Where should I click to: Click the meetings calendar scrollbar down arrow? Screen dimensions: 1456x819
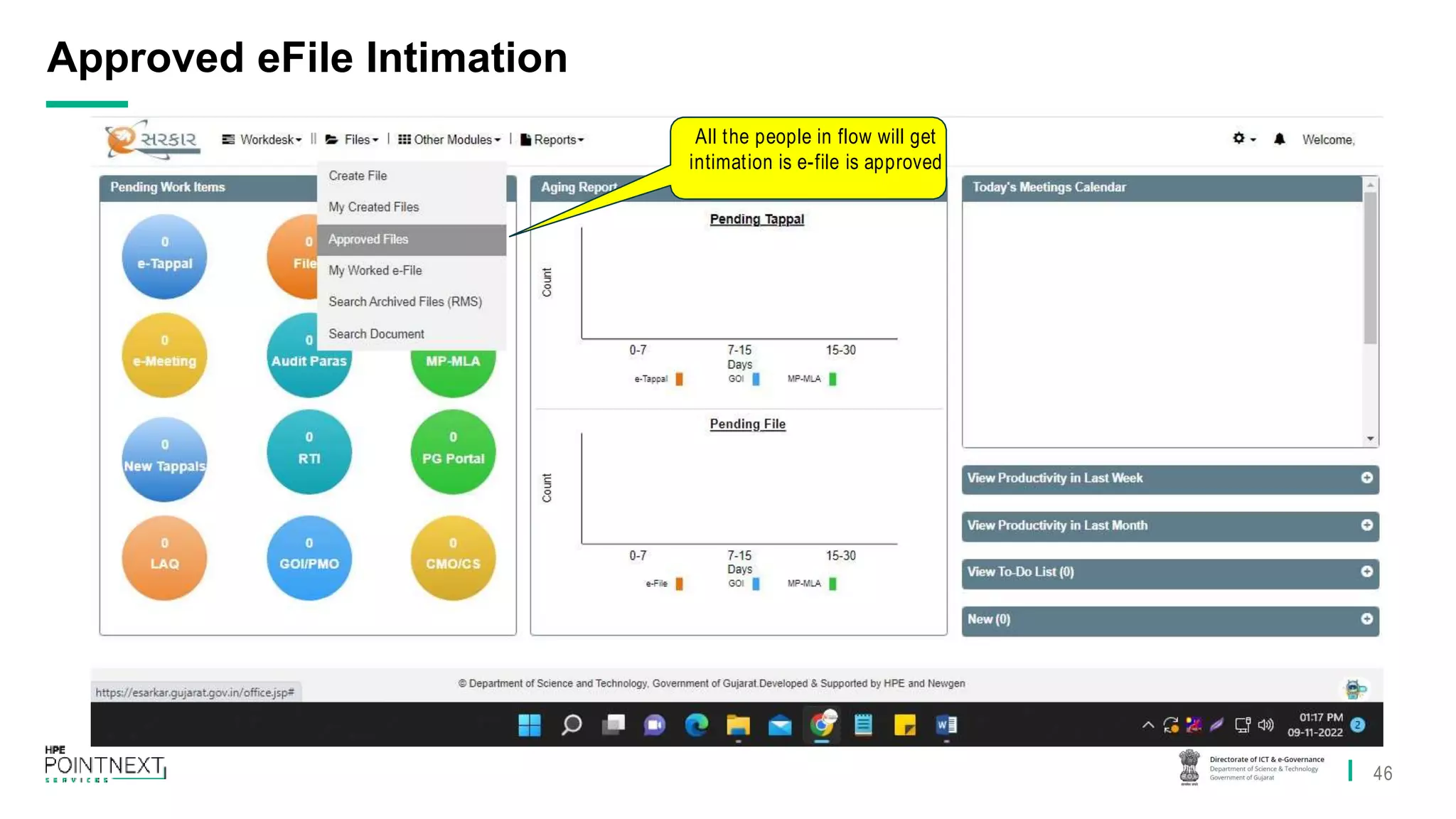click(1370, 439)
